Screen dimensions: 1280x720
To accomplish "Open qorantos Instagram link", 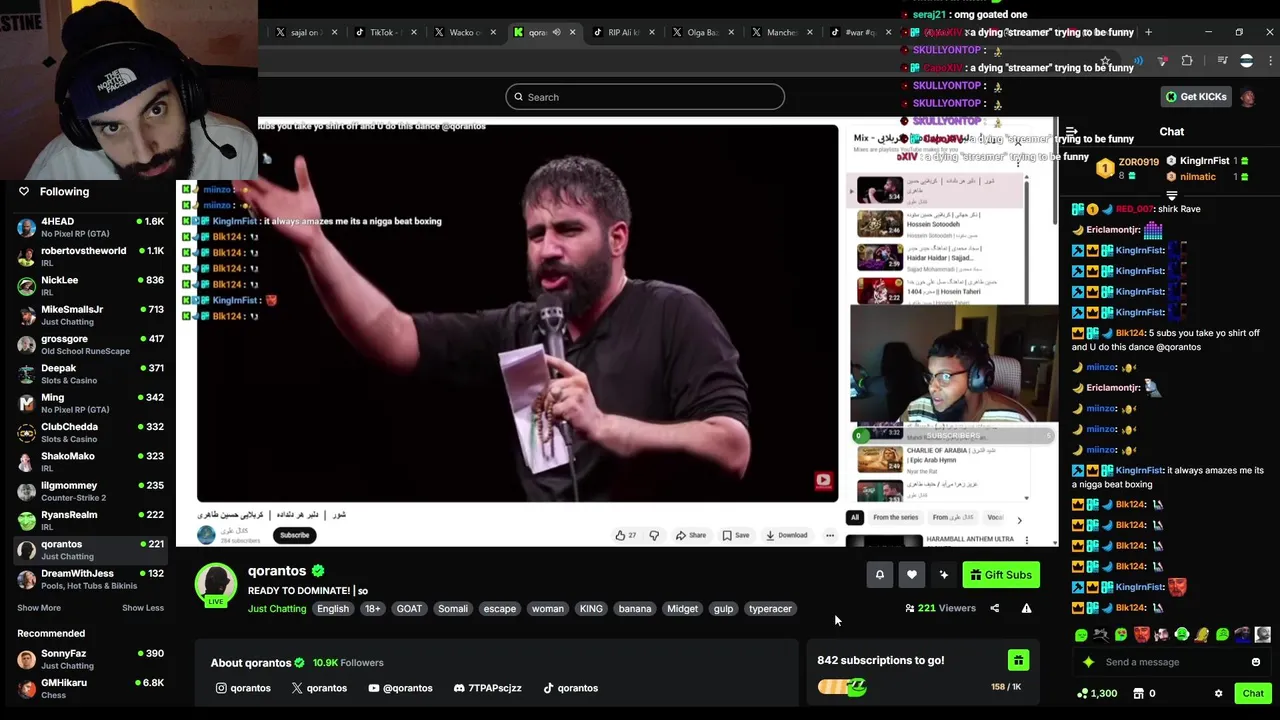I will (243, 688).
